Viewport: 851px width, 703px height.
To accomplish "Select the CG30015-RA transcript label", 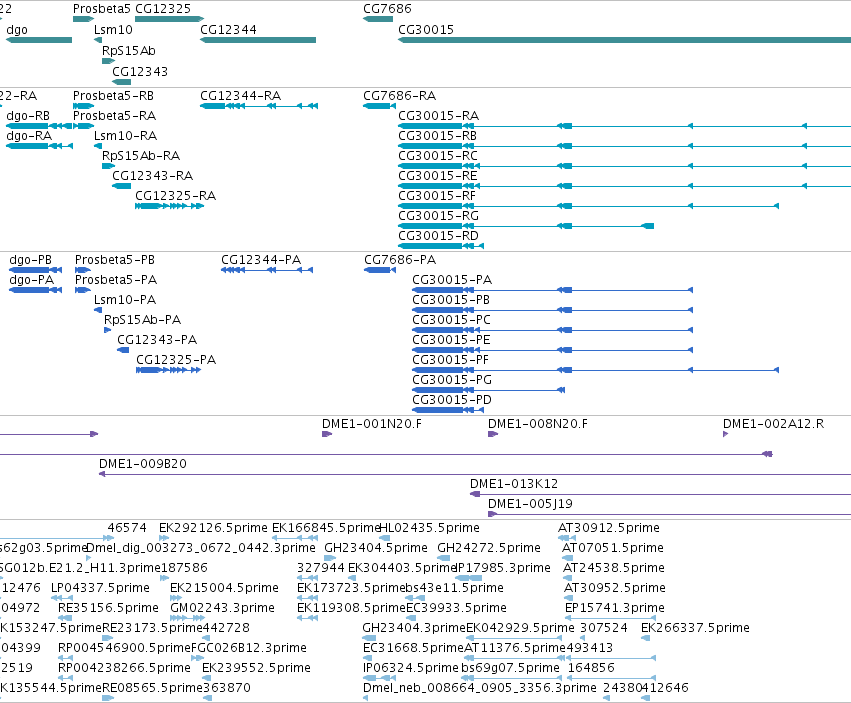I will (439, 116).
